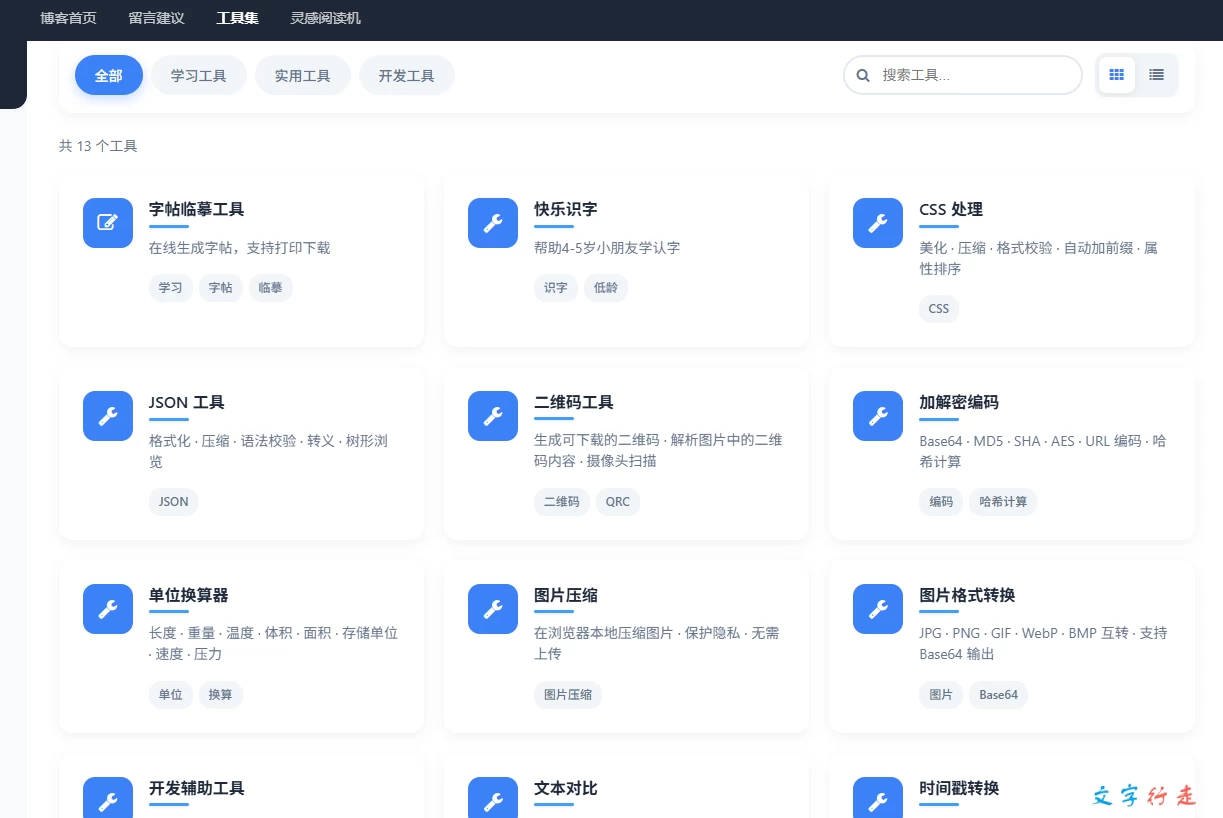Click the 共 13 个工具 count text
Screen dimensions: 1223x818
click(x=98, y=146)
